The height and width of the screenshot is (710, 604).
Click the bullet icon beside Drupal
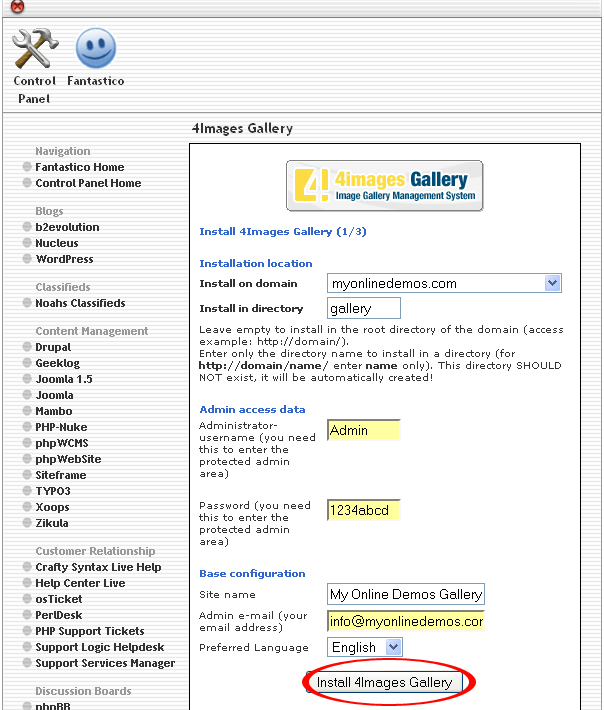pyautogui.click(x=27, y=347)
